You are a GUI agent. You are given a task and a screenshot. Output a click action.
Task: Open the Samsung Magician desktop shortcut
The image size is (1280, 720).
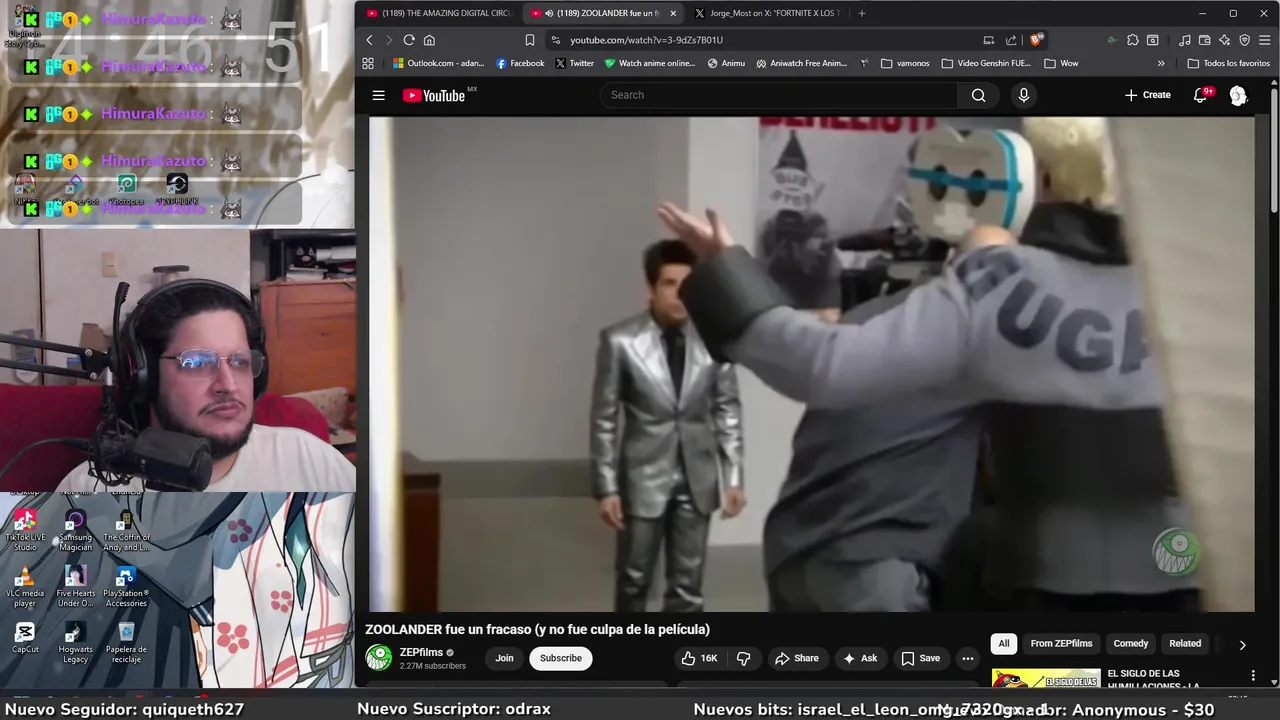75,530
